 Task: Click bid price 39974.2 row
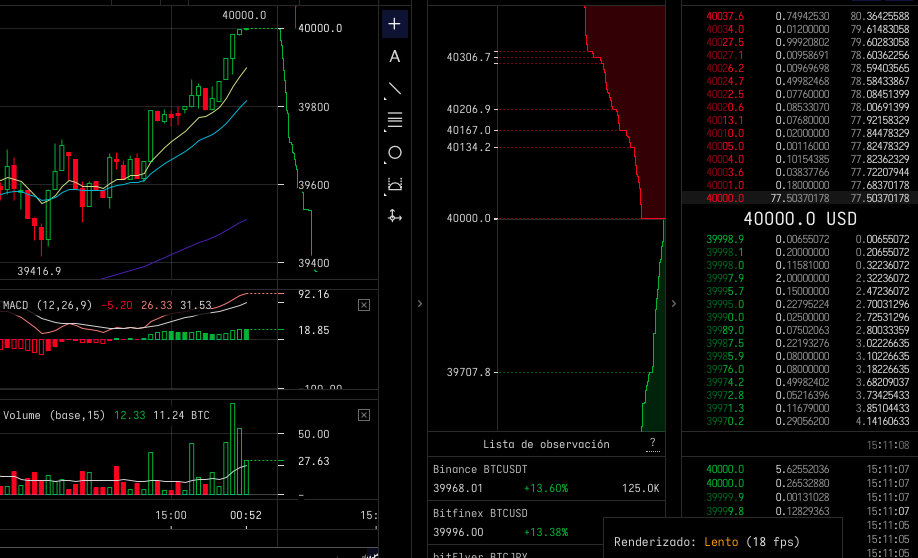click(x=799, y=382)
